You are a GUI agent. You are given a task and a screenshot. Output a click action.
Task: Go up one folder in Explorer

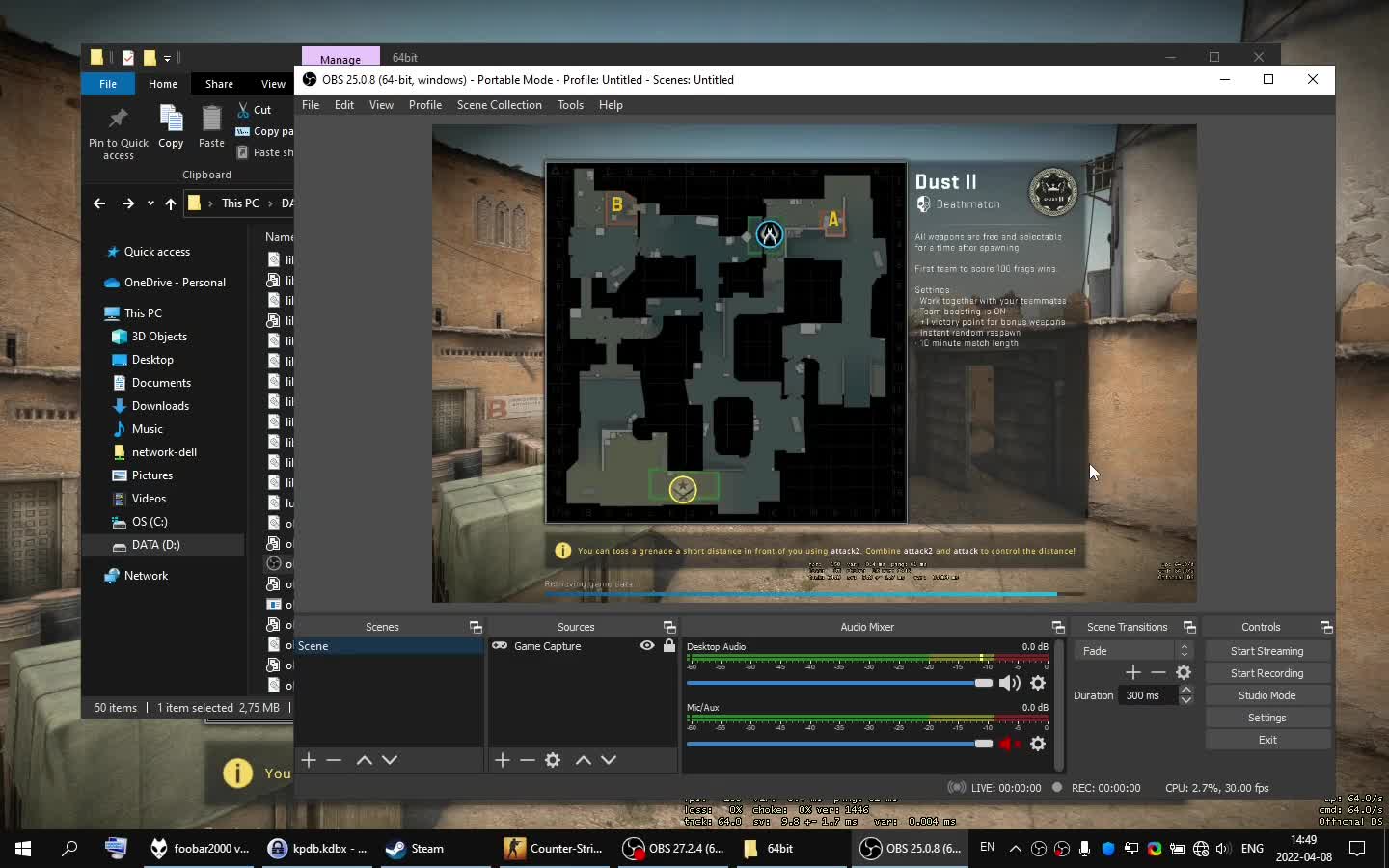(x=171, y=203)
